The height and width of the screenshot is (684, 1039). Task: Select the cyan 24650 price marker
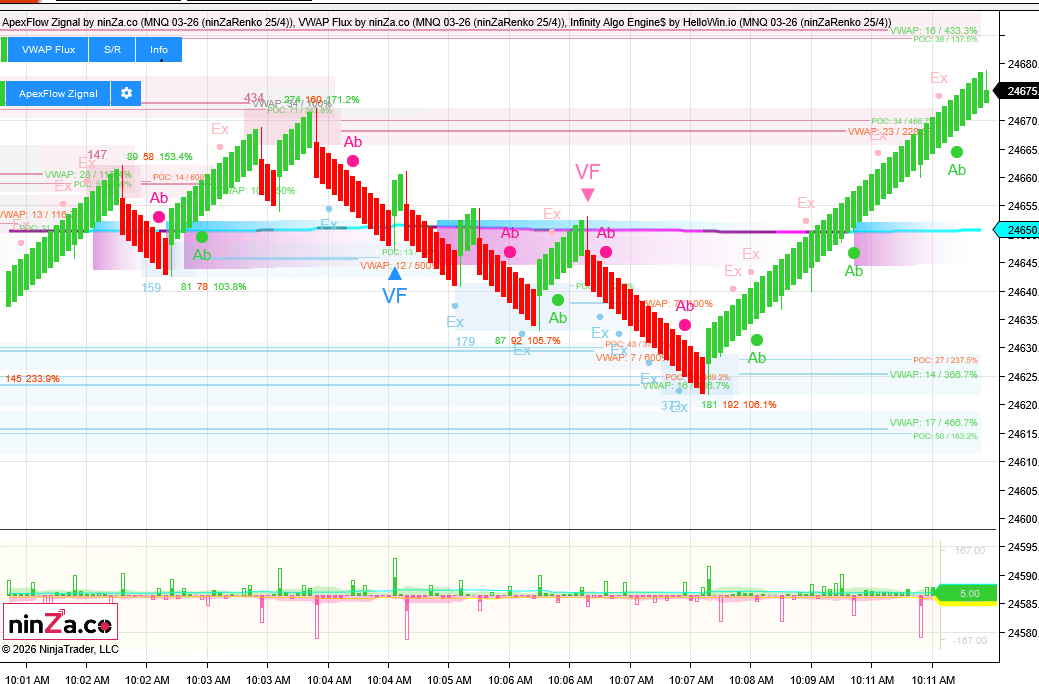click(x=1017, y=230)
